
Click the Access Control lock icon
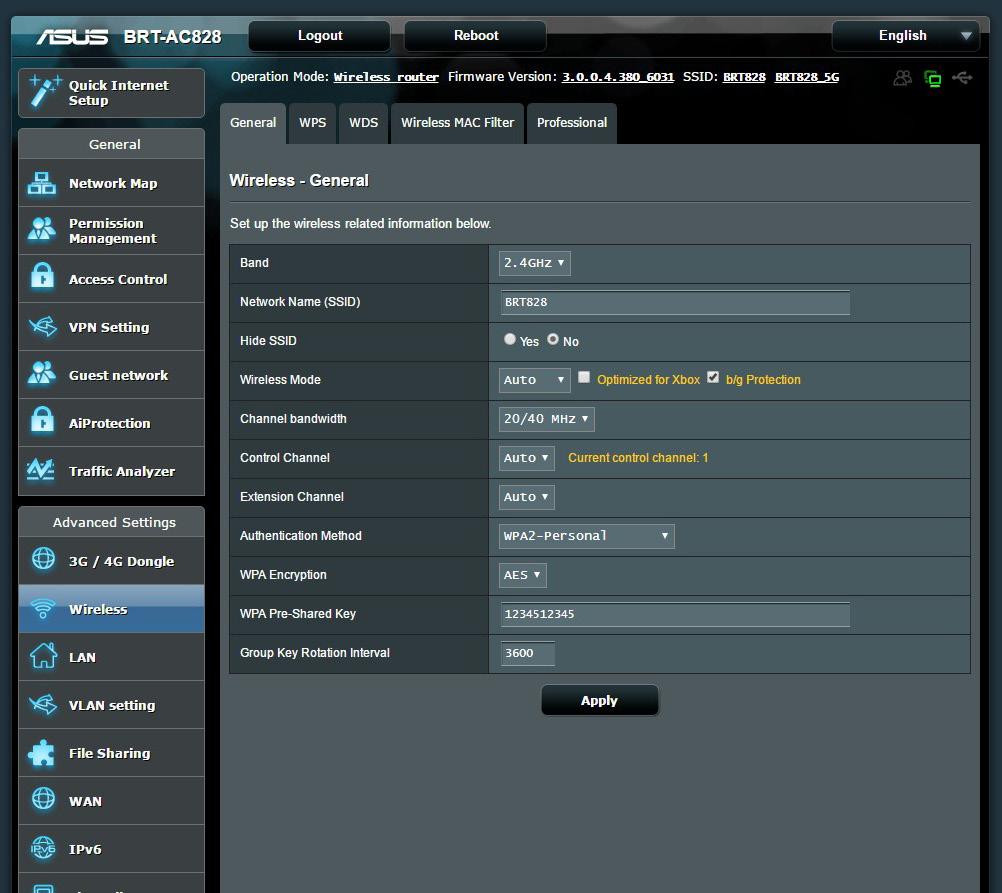[x=42, y=277]
